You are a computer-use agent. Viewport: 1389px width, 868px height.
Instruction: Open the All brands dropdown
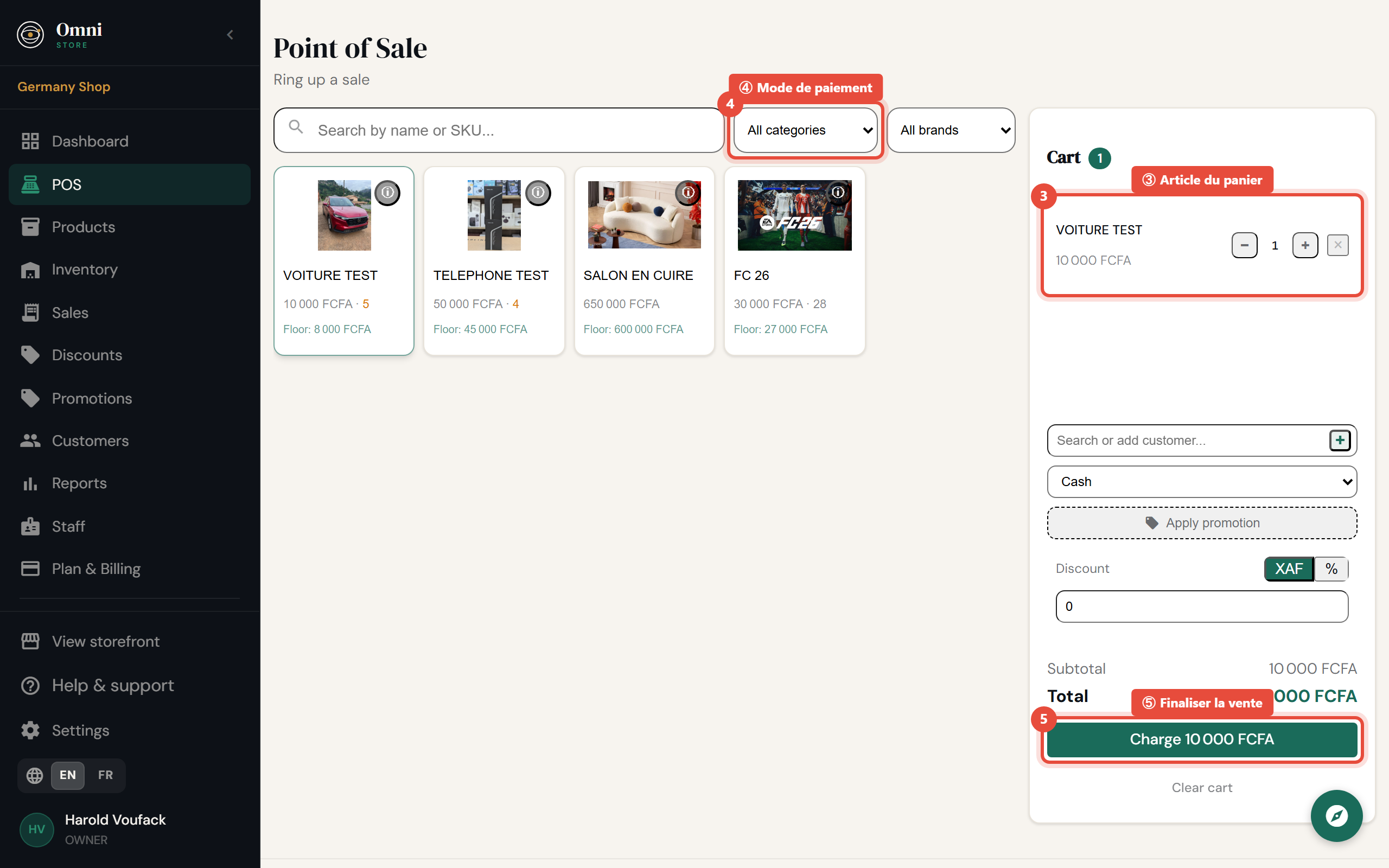tap(951, 130)
